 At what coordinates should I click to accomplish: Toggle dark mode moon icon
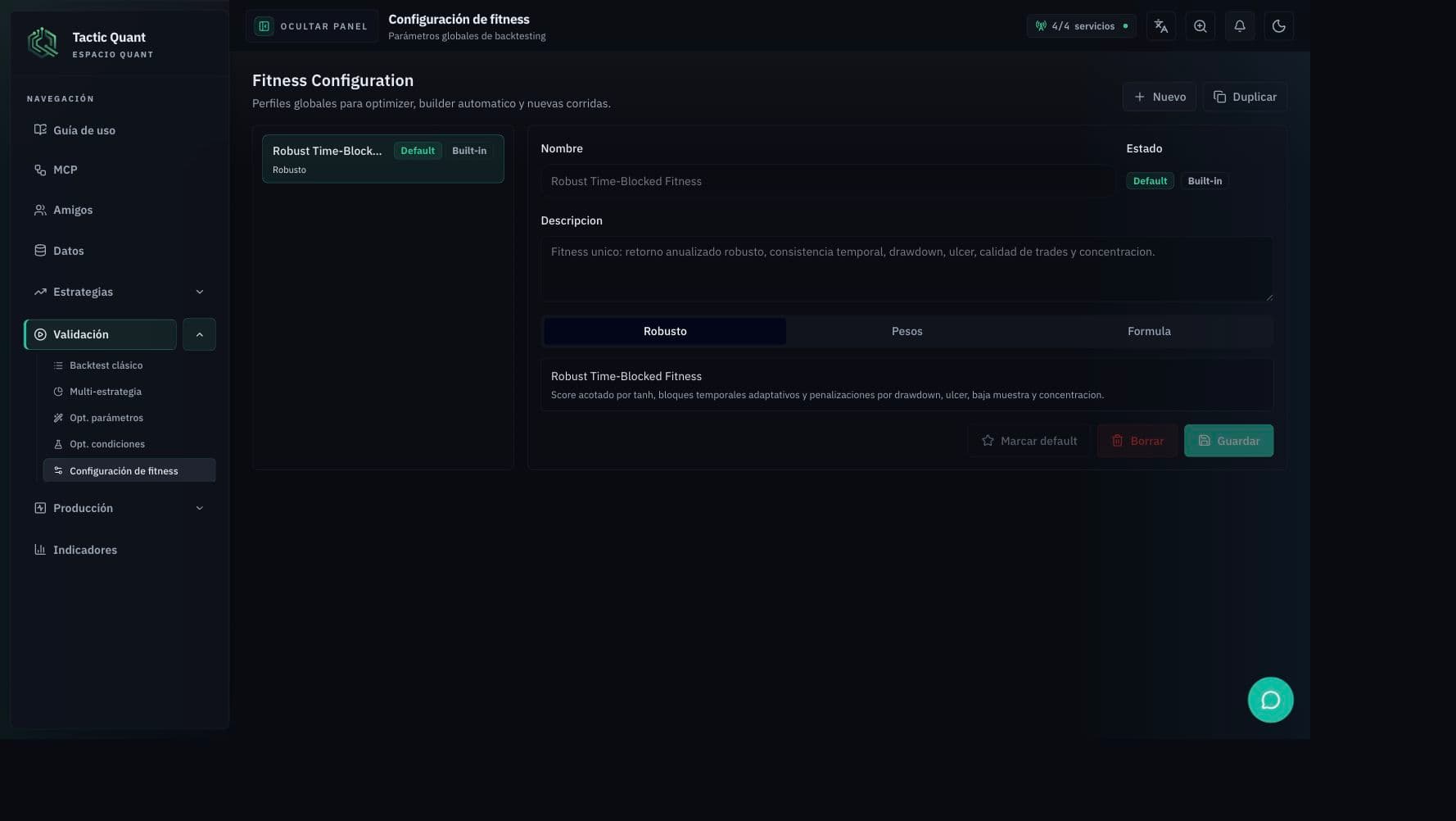[x=1278, y=26]
